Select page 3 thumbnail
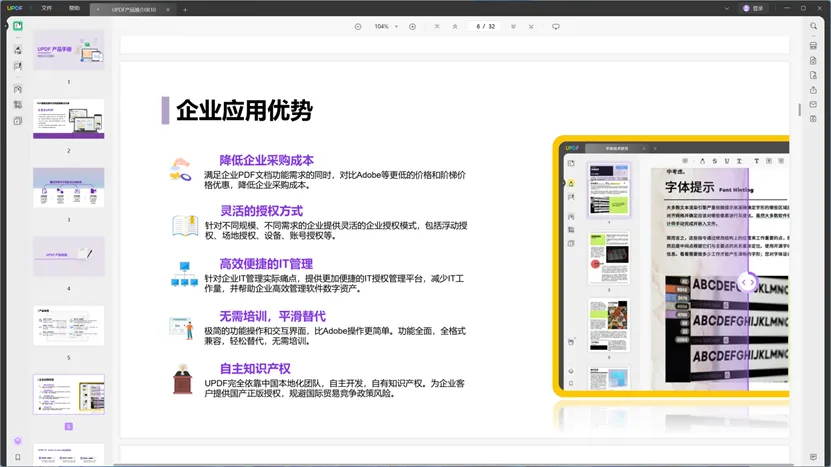The height and width of the screenshot is (467, 831). click(69, 188)
